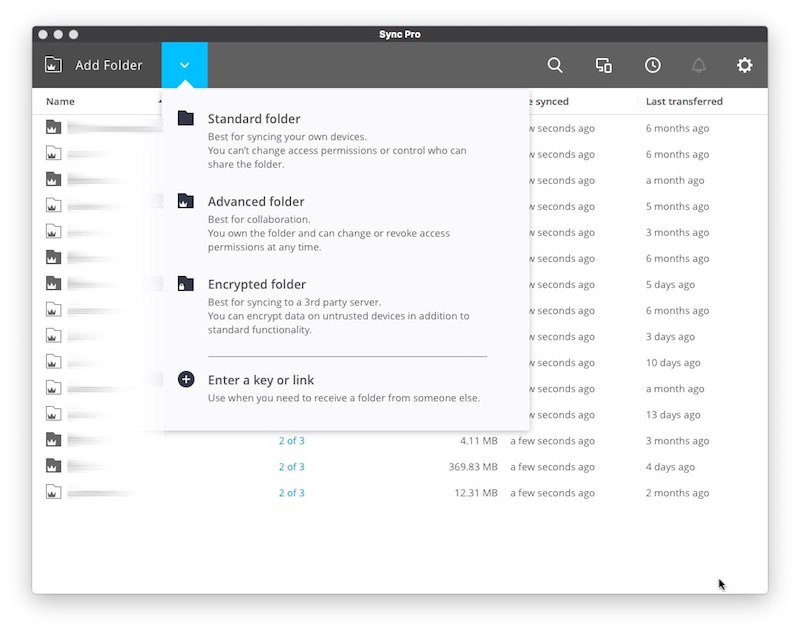Viewport: 800px width, 632px height.
Task: Click the Standard folder icon
Action: pyautogui.click(x=185, y=118)
